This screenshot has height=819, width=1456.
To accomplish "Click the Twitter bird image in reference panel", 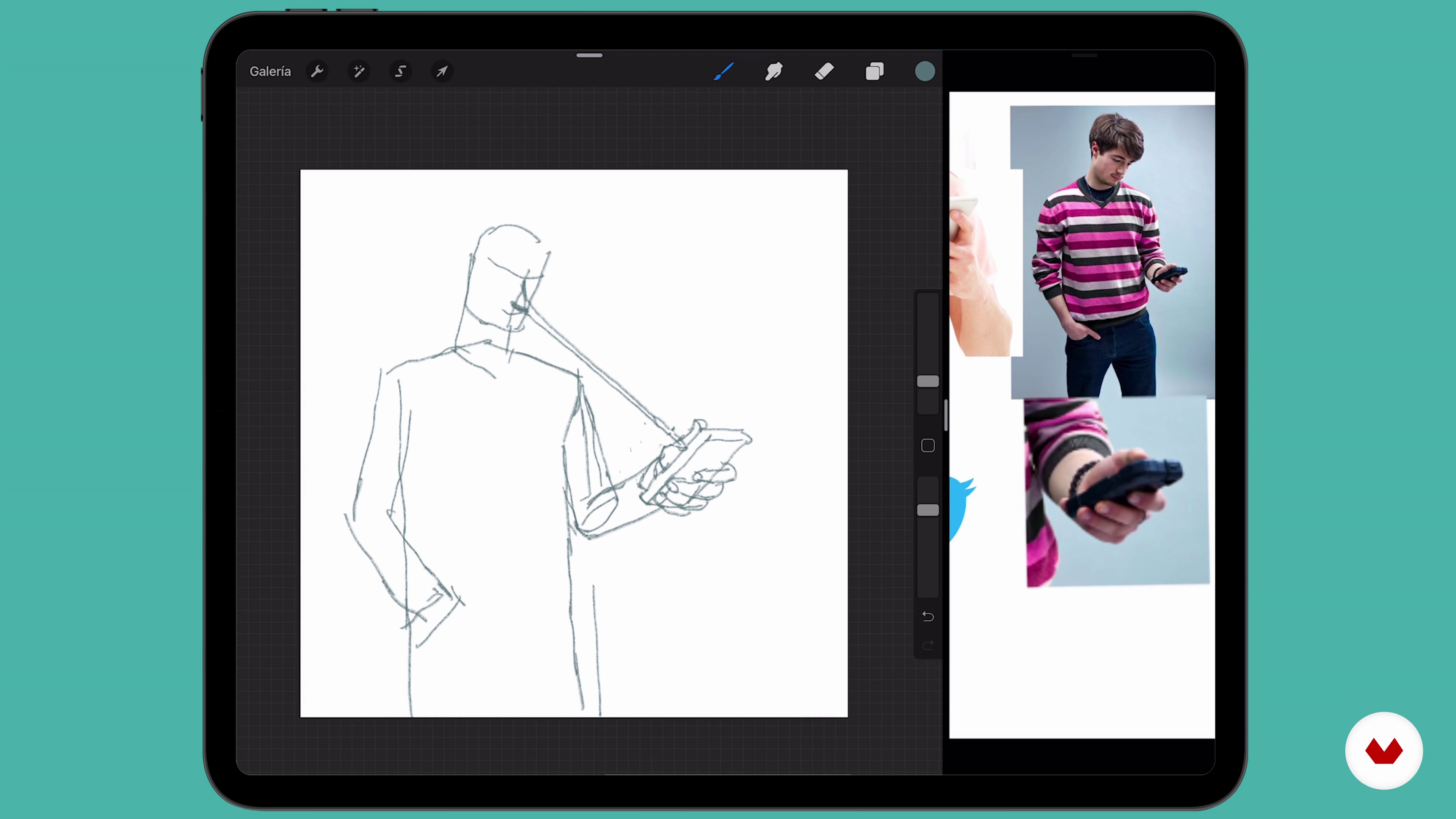I will coord(962,509).
